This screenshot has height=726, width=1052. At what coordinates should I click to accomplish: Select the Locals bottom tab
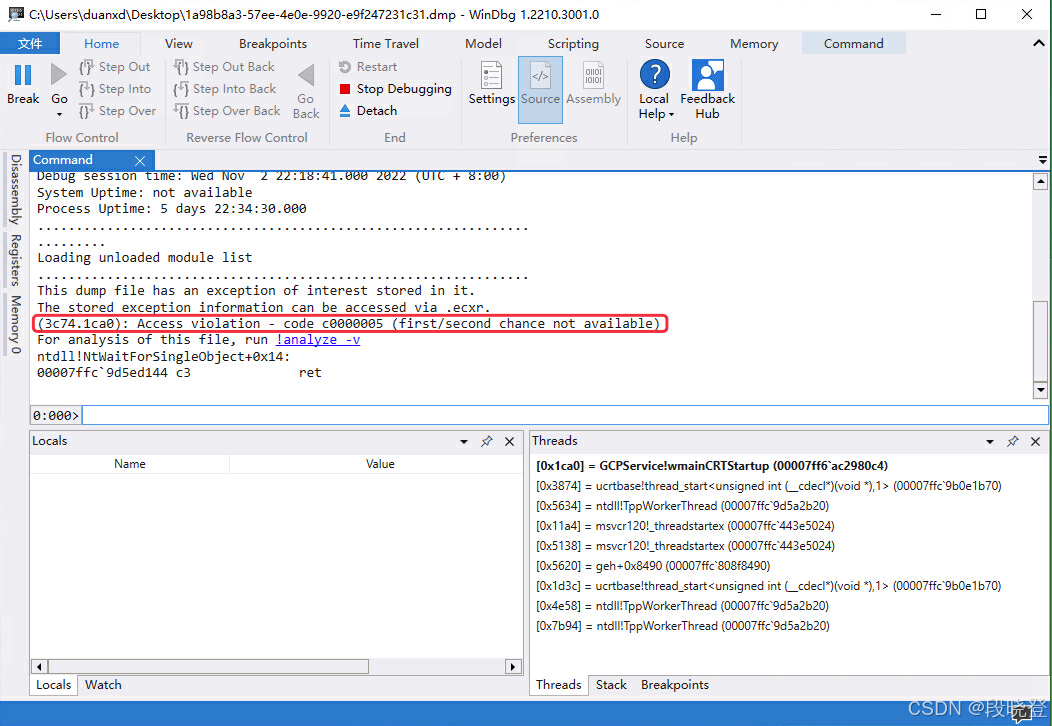coord(54,685)
